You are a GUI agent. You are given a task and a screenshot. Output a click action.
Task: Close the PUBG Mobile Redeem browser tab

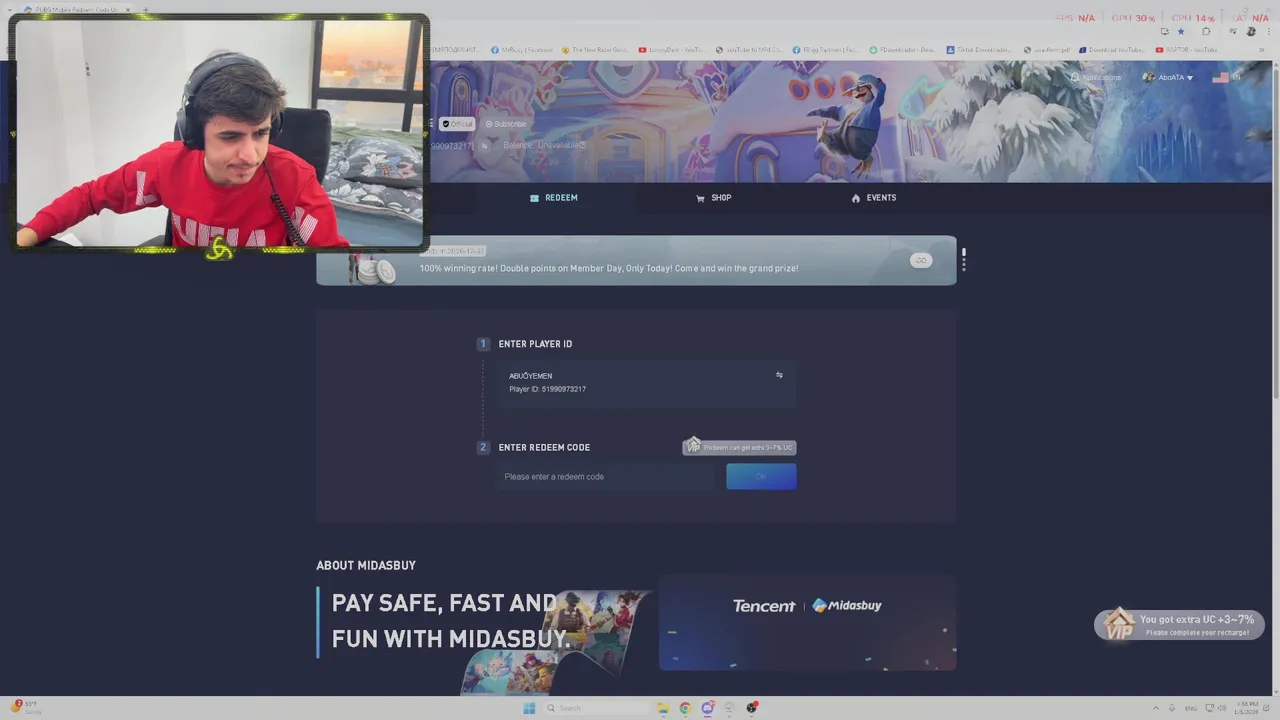128,10
